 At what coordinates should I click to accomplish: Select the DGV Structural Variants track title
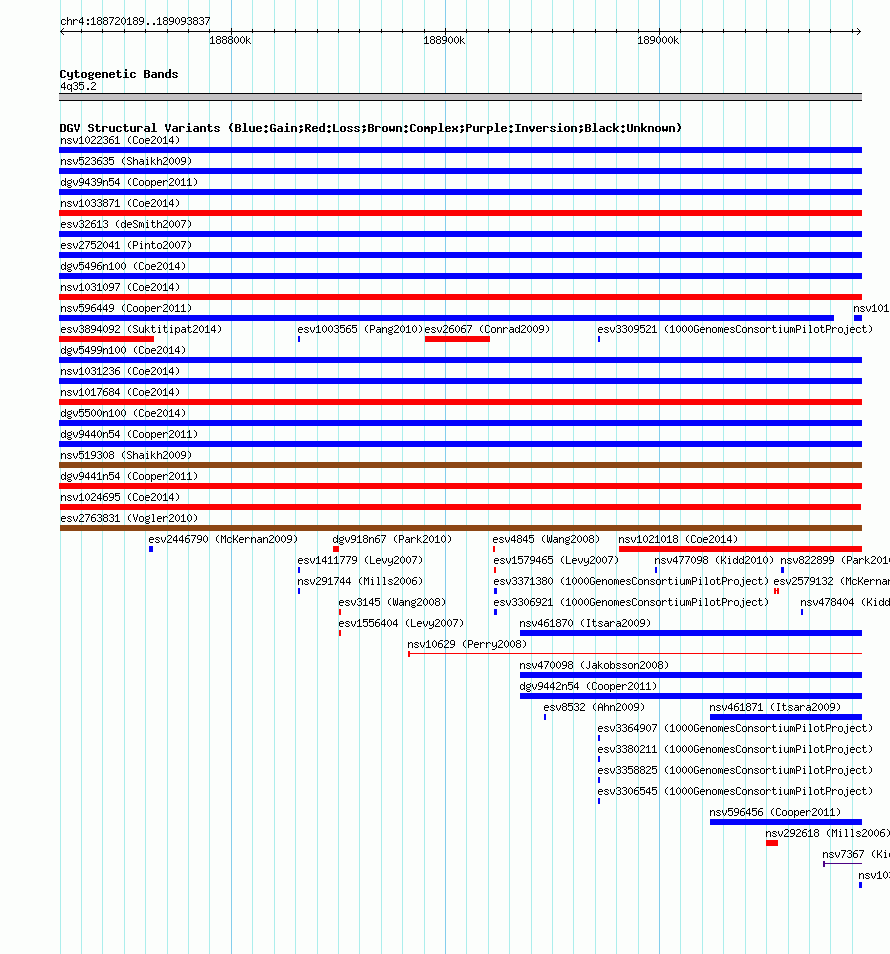[x=370, y=128]
